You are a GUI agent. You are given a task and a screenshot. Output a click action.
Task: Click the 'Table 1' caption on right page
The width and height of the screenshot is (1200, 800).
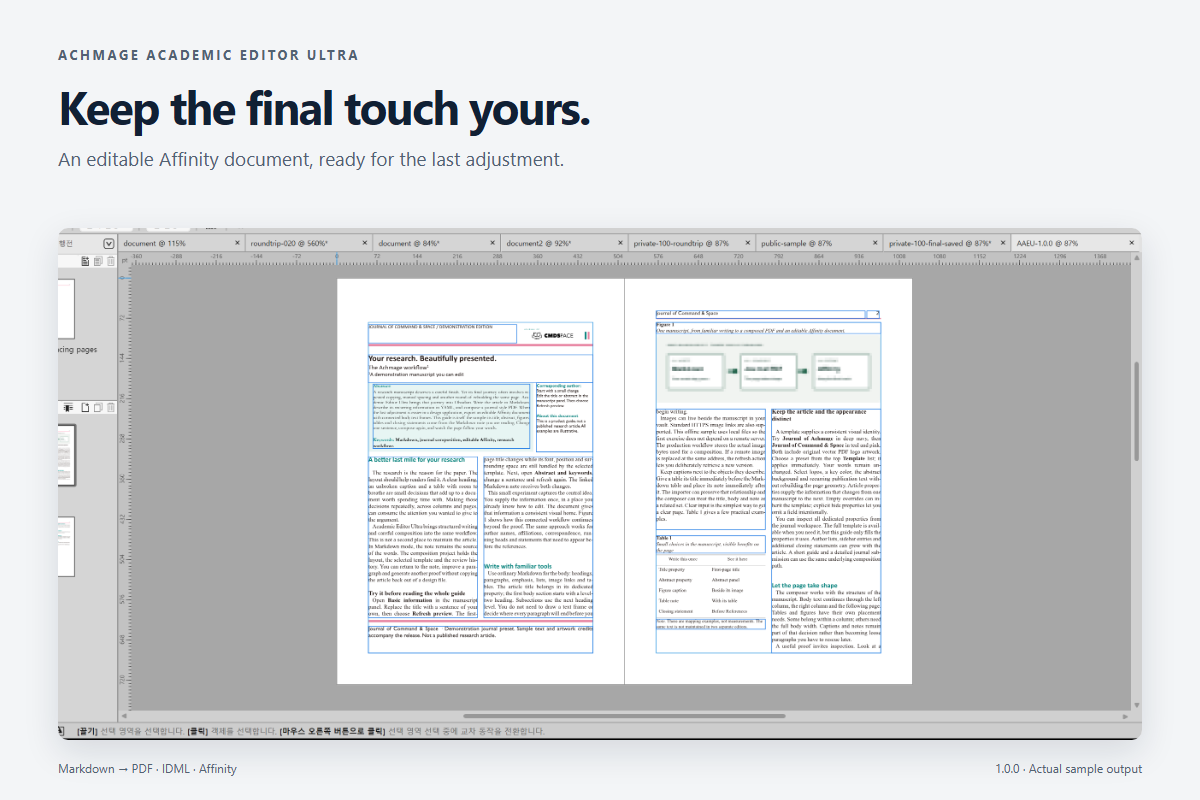point(666,538)
